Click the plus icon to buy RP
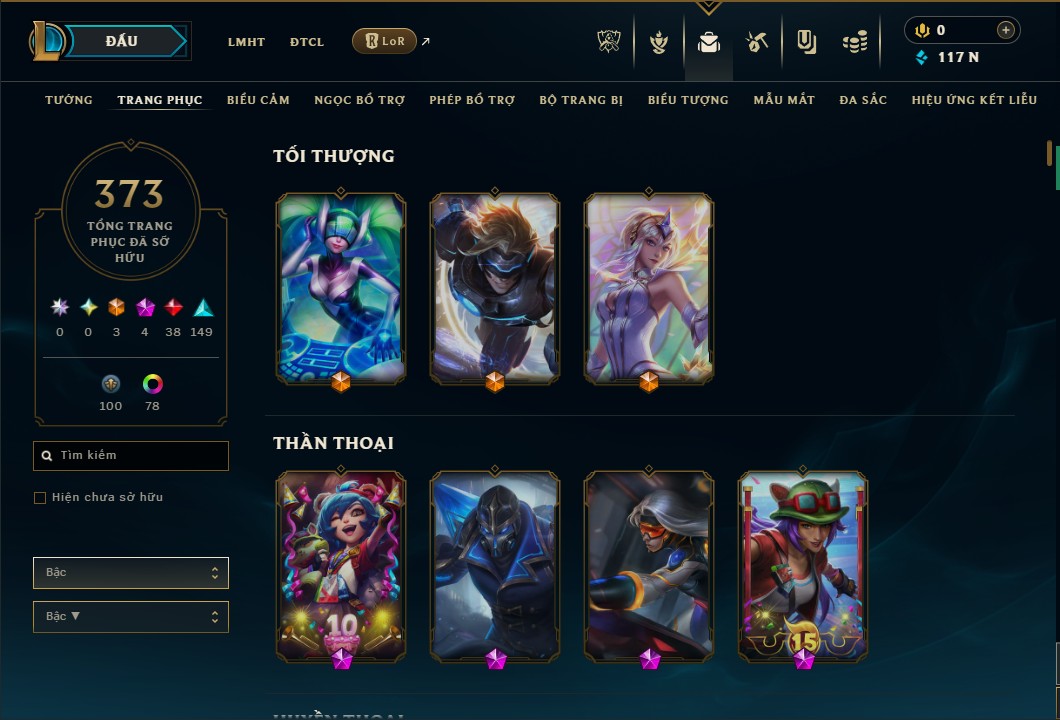This screenshot has height=720, width=1060. pyautogui.click(x=1006, y=30)
